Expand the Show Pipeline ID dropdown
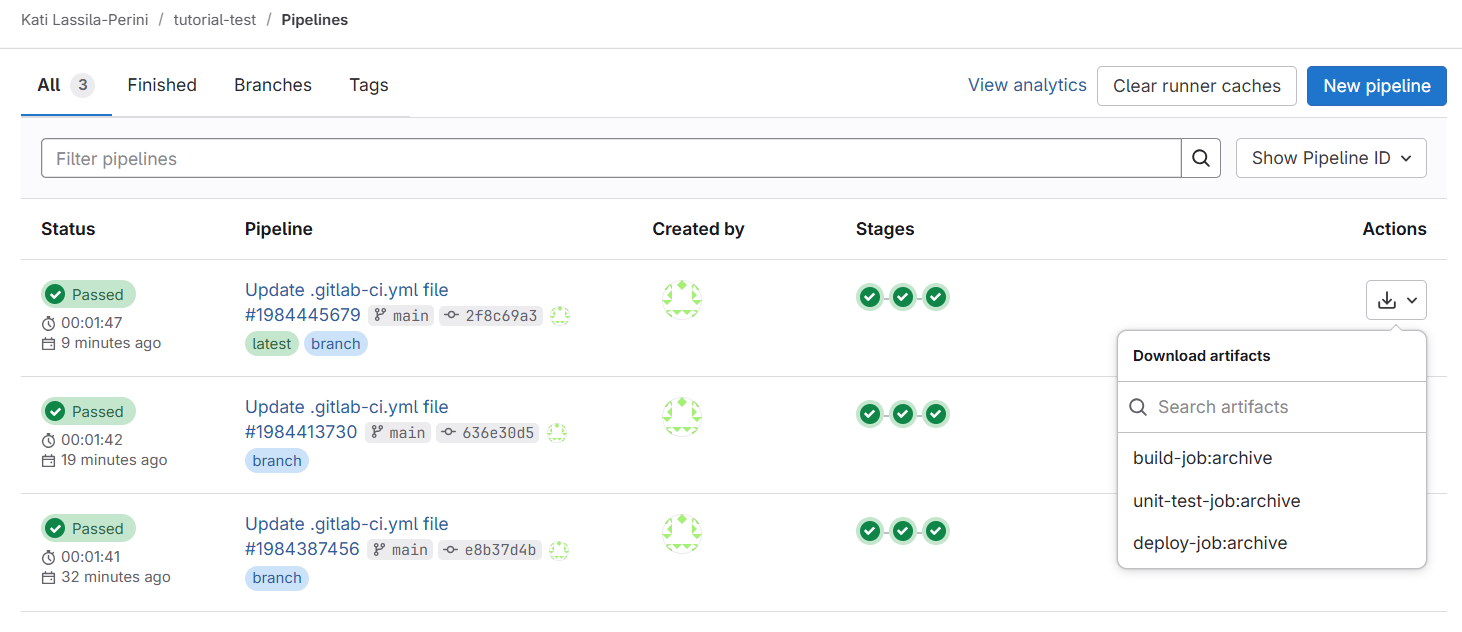Image resolution: width=1462 pixels, height=632 pixels. coord(1331,158)
